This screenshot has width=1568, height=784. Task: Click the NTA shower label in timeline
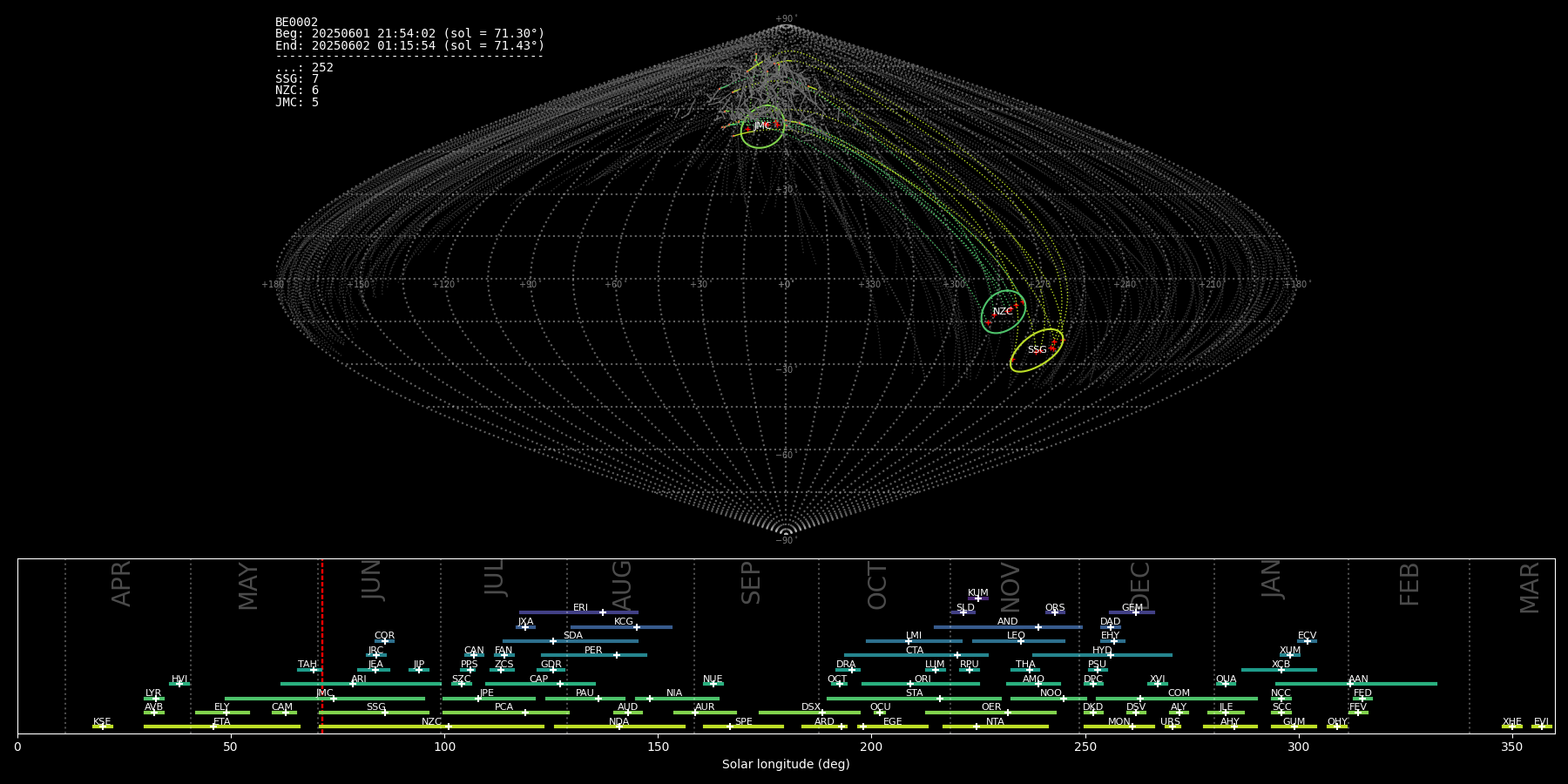point(995,722)
